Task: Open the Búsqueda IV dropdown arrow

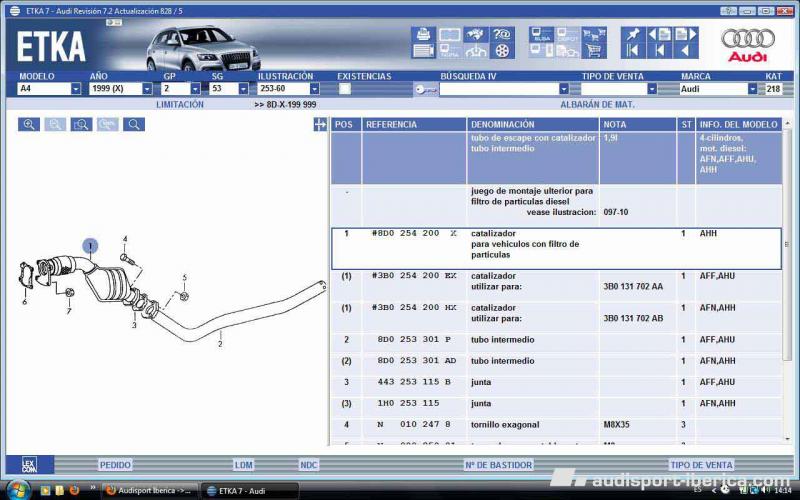Action: tap(563, 89)
